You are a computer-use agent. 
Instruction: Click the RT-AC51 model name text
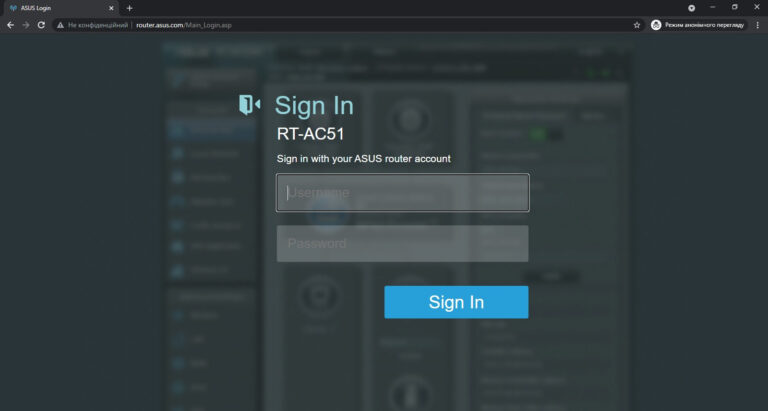click(310, 134)
